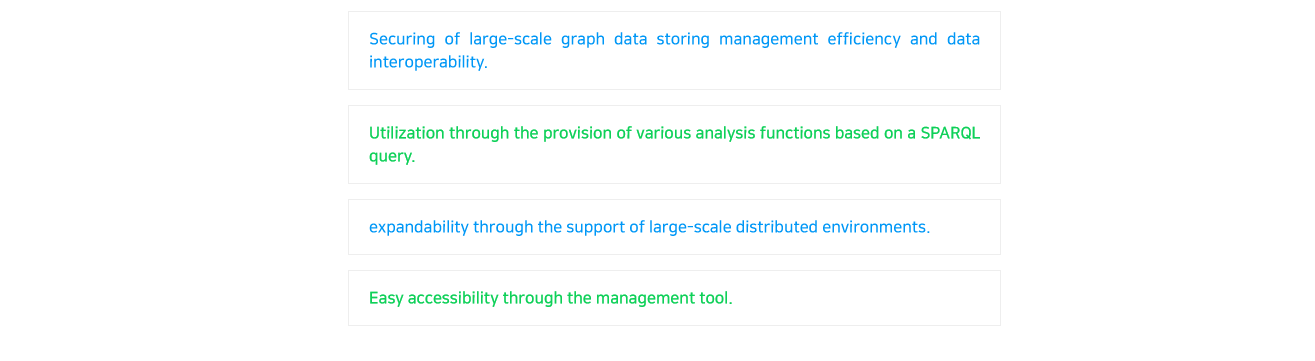Click the word 'interoperability.' in blue text
The image size is (1315, 361).
click(428, 62)
